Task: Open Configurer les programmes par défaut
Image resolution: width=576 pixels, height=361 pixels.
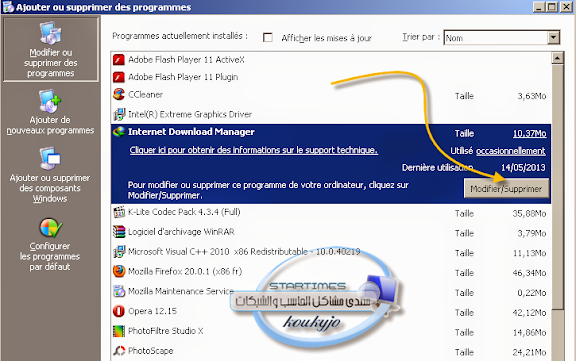Action: [50, 245]
